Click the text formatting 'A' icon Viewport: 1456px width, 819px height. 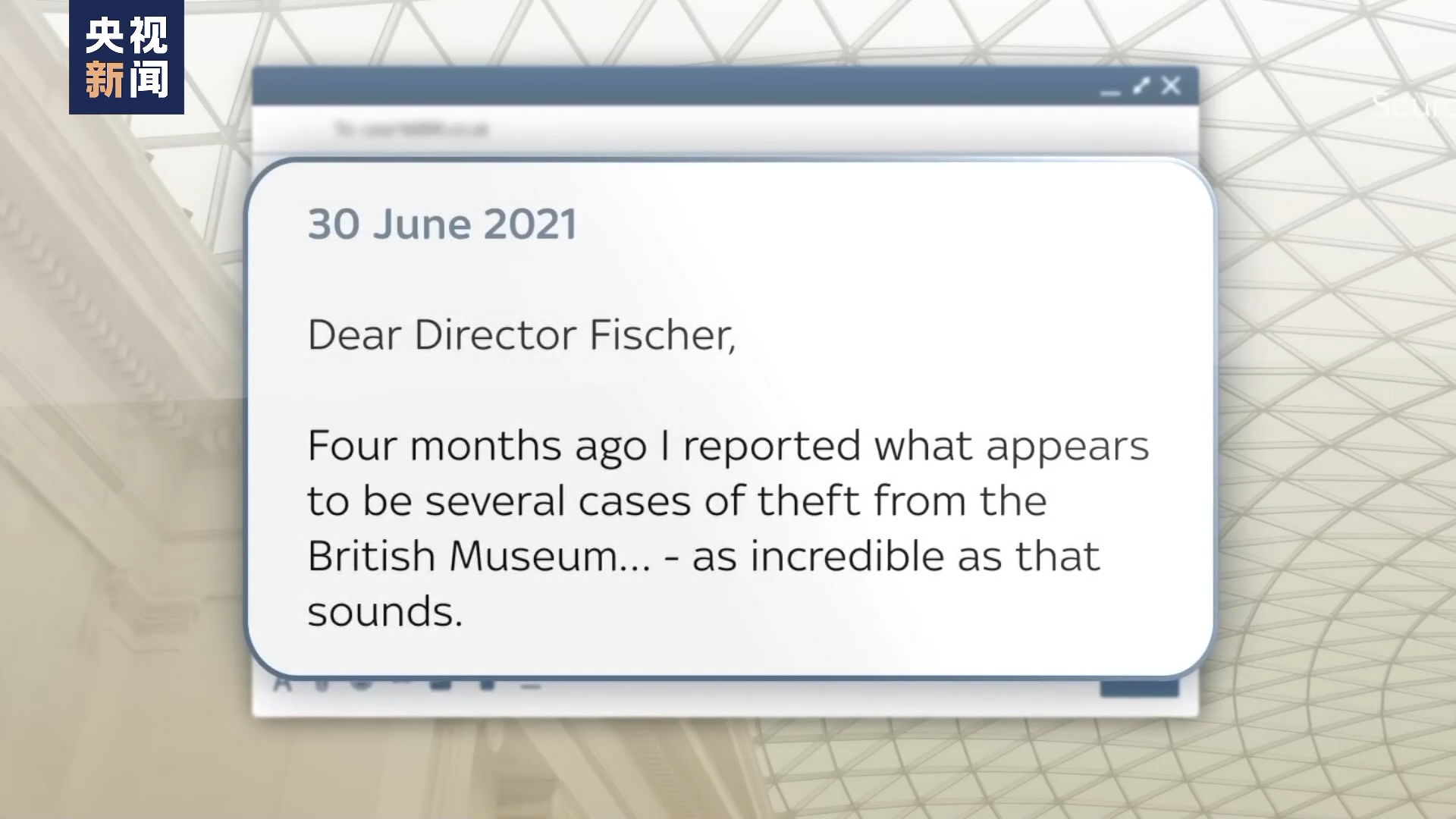pyautogui.click(x=283, y=683)
